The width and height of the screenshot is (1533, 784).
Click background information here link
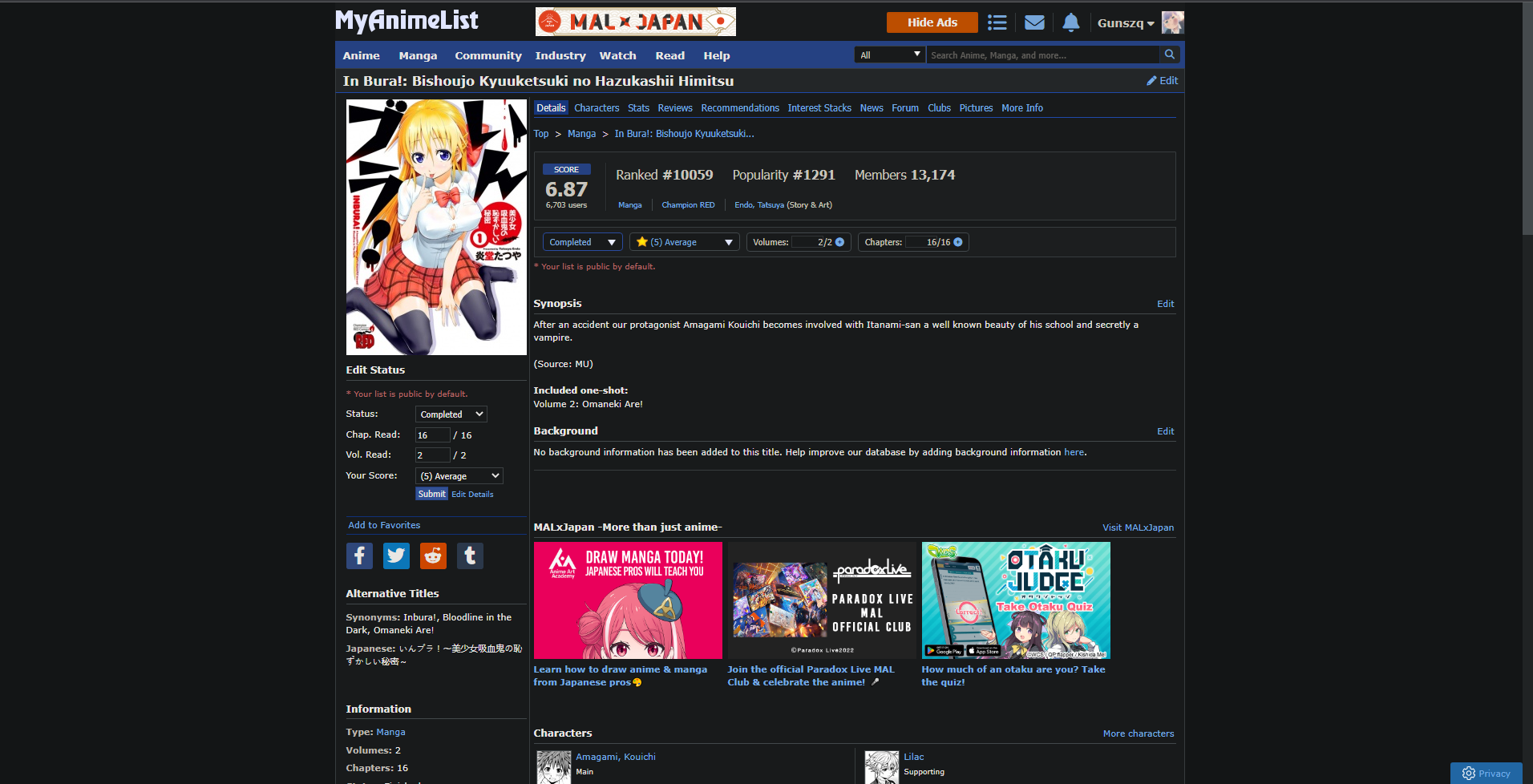pyautogui.click(x=1074, y=452)
